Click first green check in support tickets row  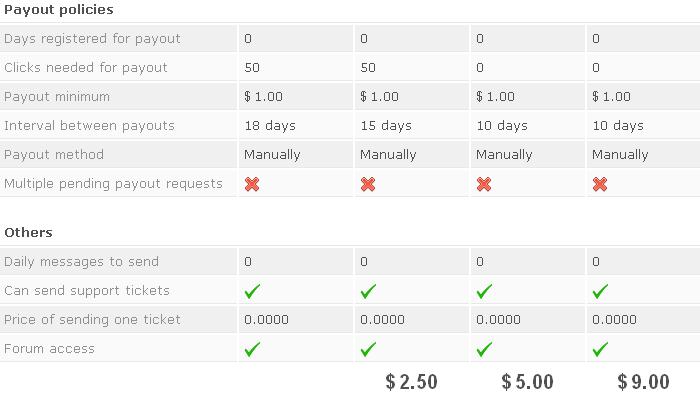click(252, 291)
